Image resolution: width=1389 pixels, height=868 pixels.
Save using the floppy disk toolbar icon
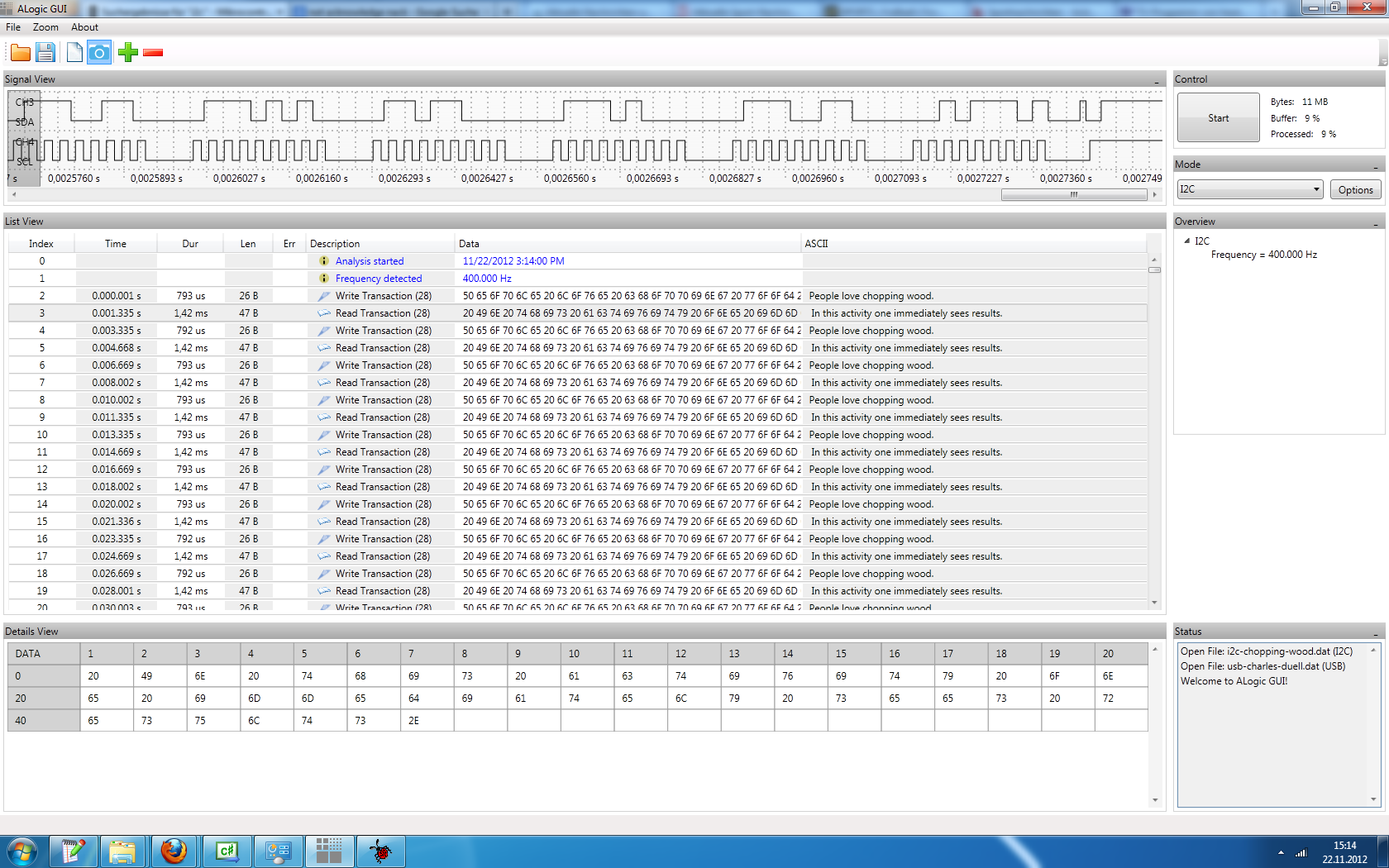pyautogui.click(x=45, y=53)
